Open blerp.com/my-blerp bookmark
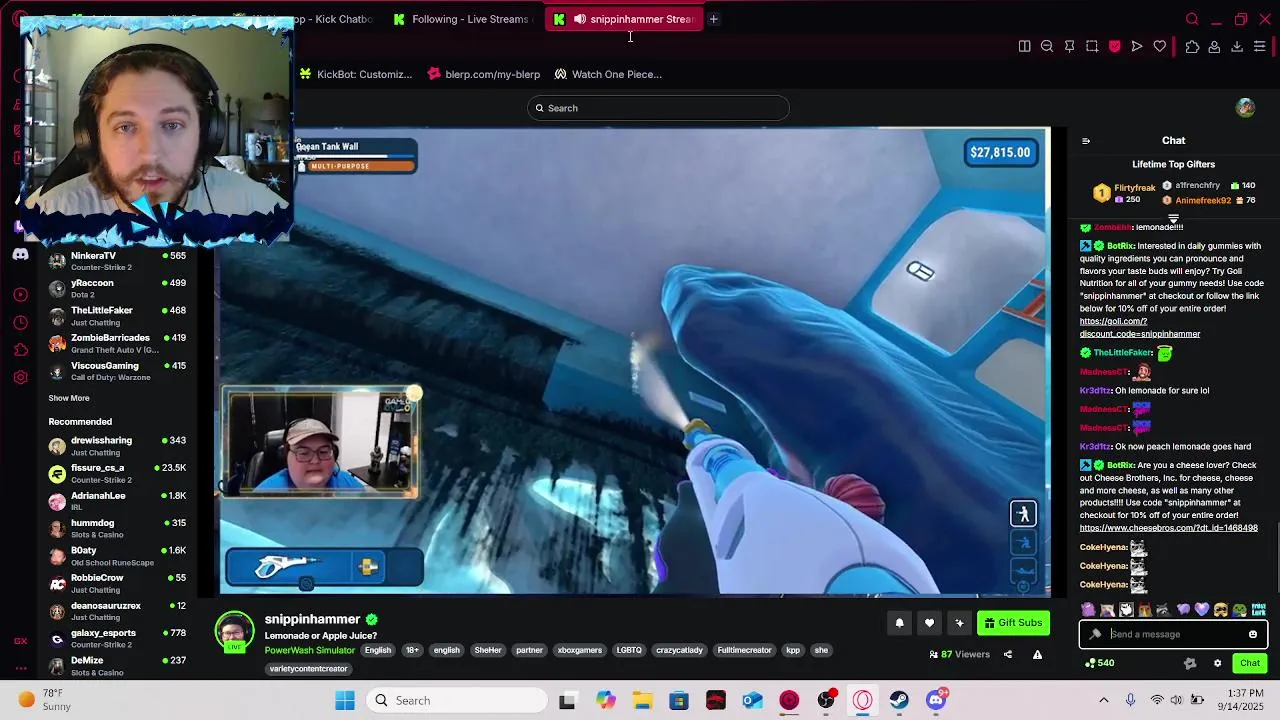The height and width of the screenshot is (720, 1280). pyautogui.click(x=484, y=74)
